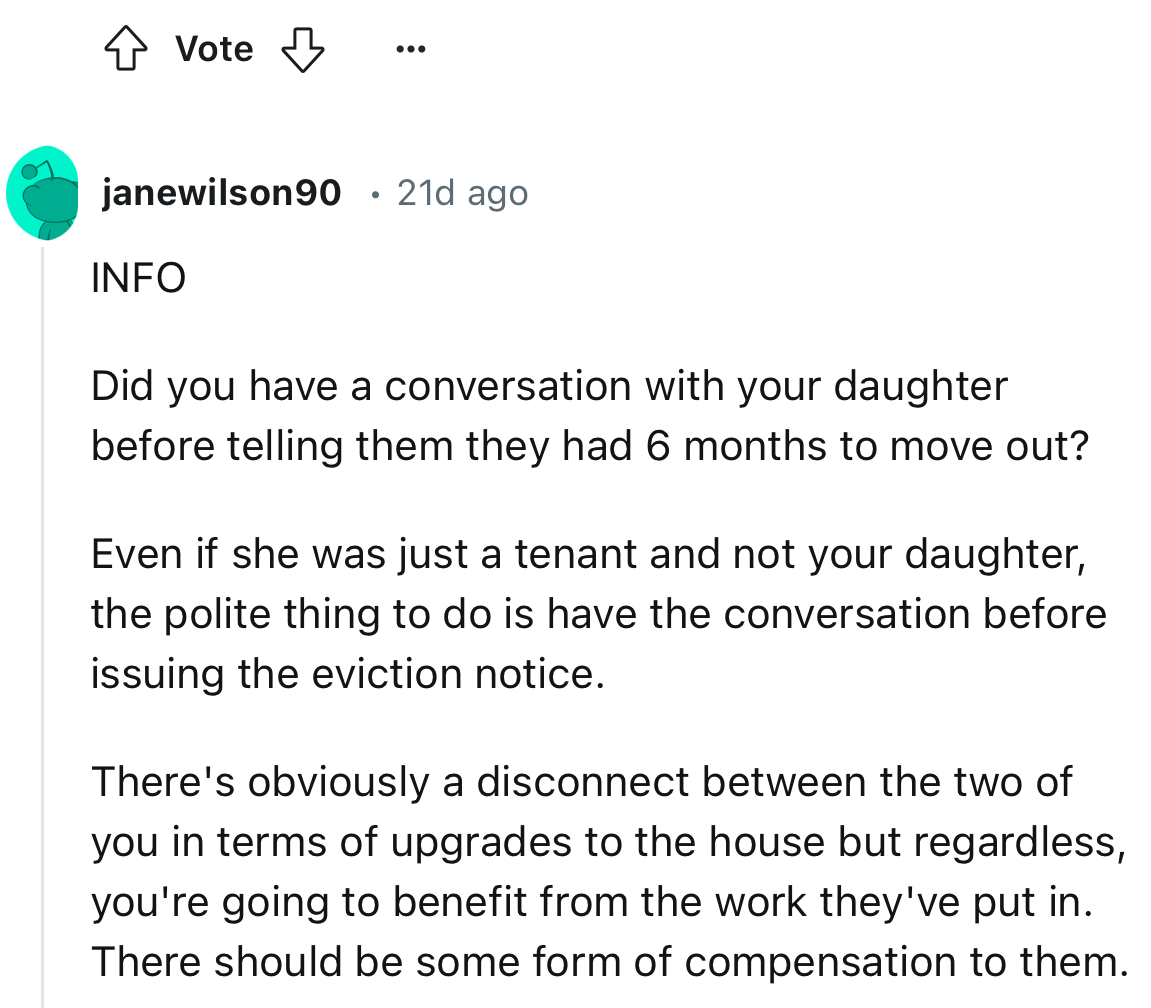Expand overflow actions via the '...' control
Image resolution: width=1151 pixels, height=1008 pixels.
(411, 47)
